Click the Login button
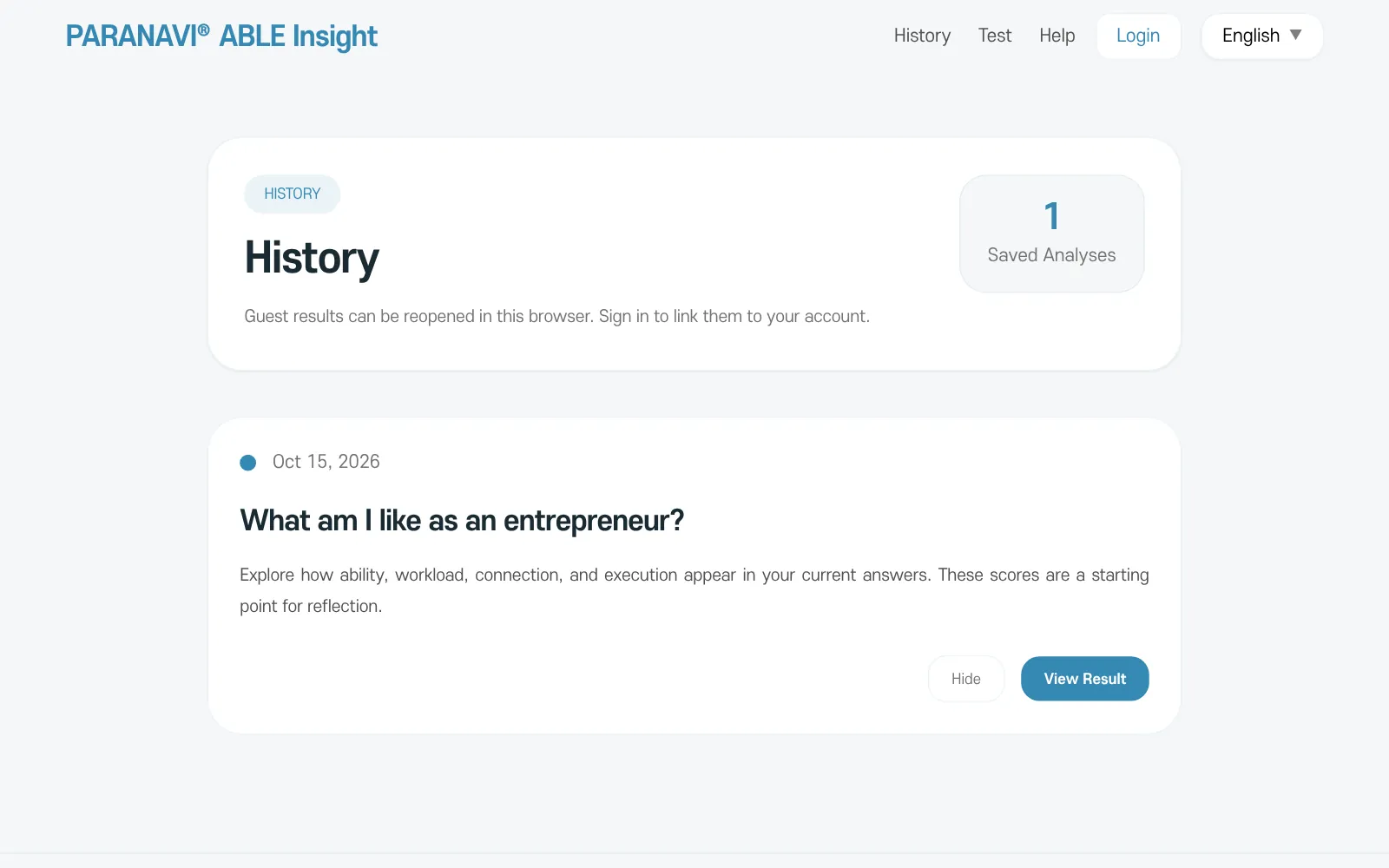Image resolution: width=1389 pixels, height=868 pixels. pos(1138,36)
